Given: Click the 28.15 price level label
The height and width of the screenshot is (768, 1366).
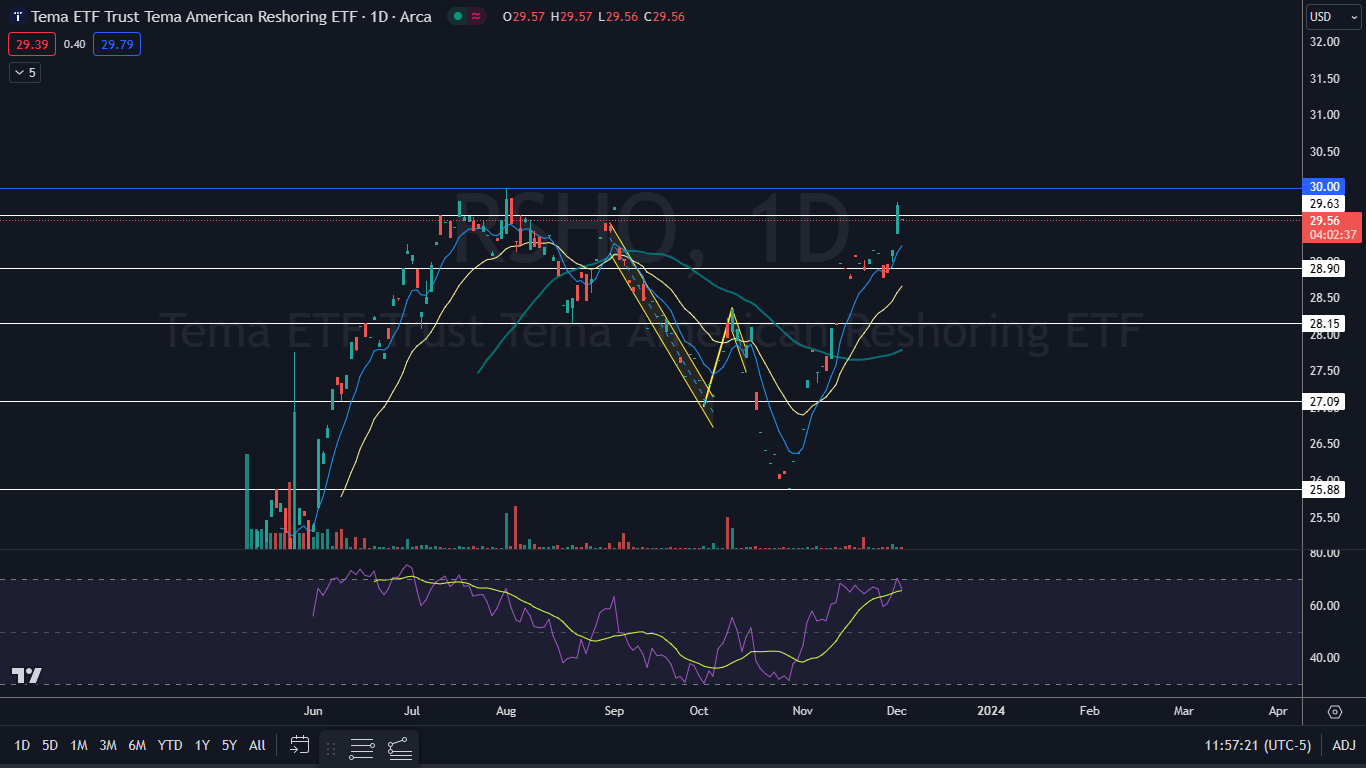Looking at the screenshot, I should click(x=1324, y=324).
